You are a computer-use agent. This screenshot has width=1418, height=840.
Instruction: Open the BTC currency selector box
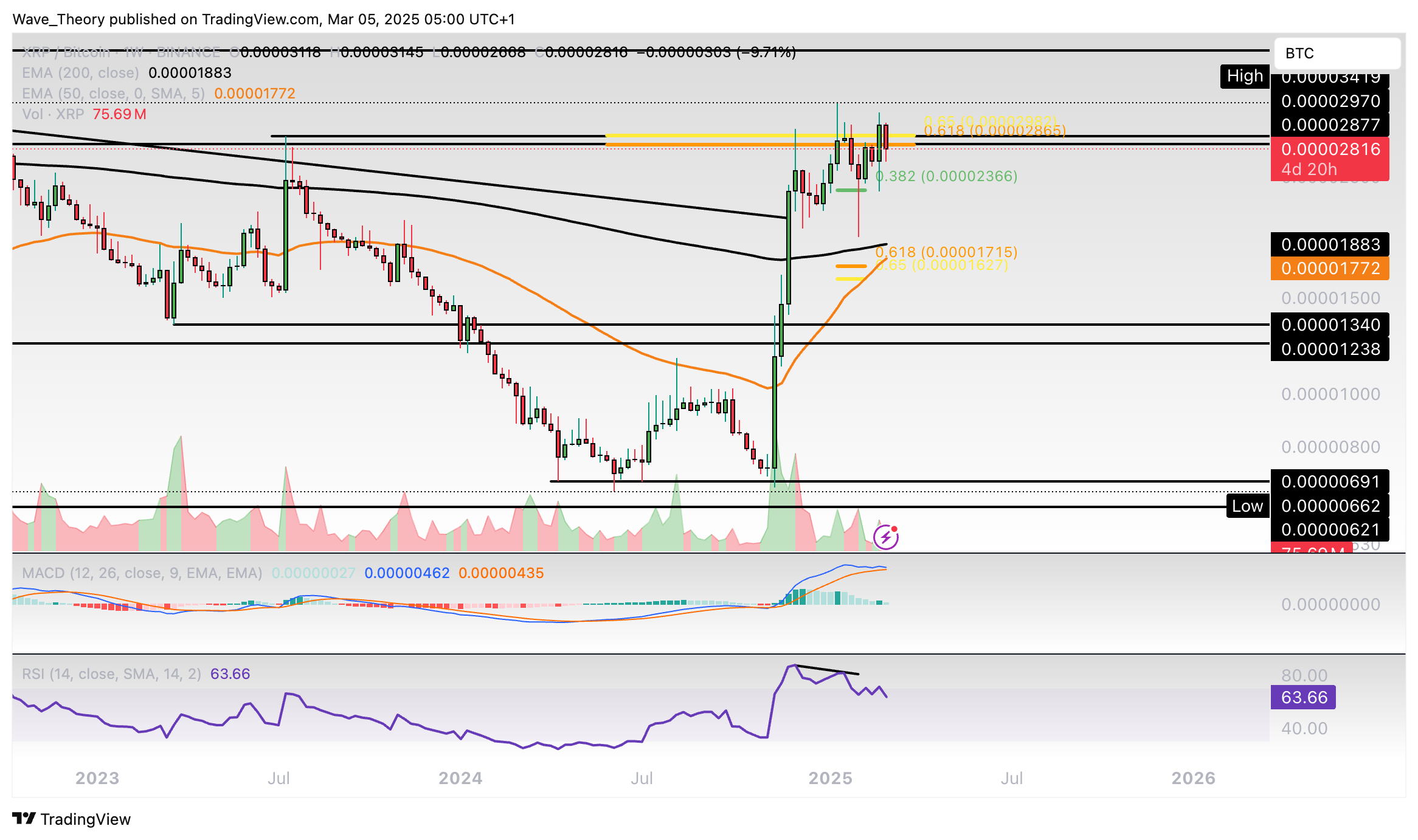tap(1337, 53)
